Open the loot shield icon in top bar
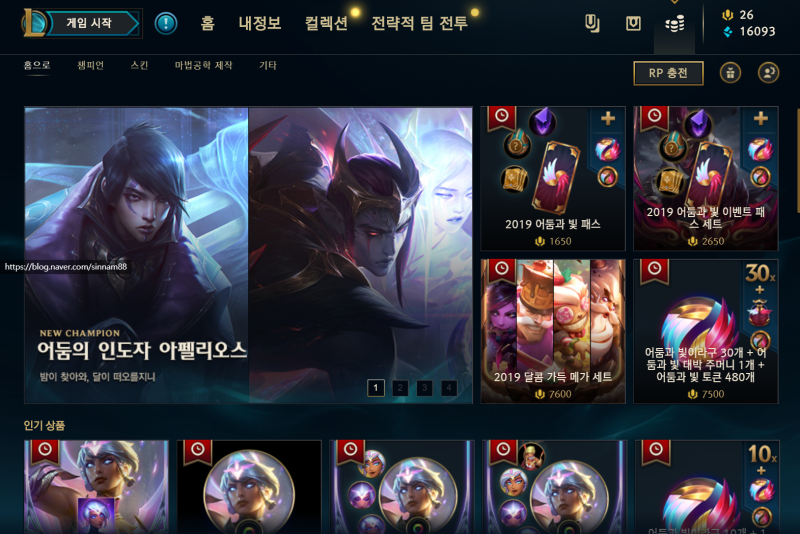The width and height of the screenshot is (800, 534). [633, 23]
